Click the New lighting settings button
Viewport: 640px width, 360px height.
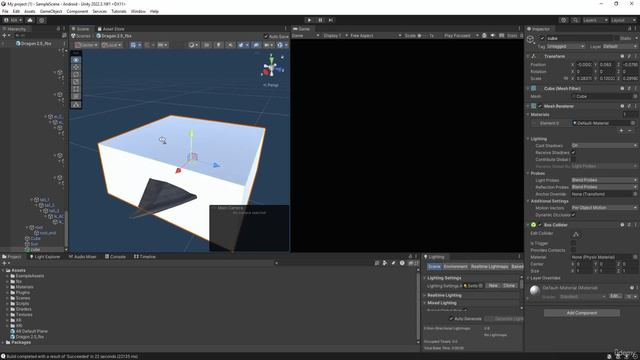tap(493, 286)
